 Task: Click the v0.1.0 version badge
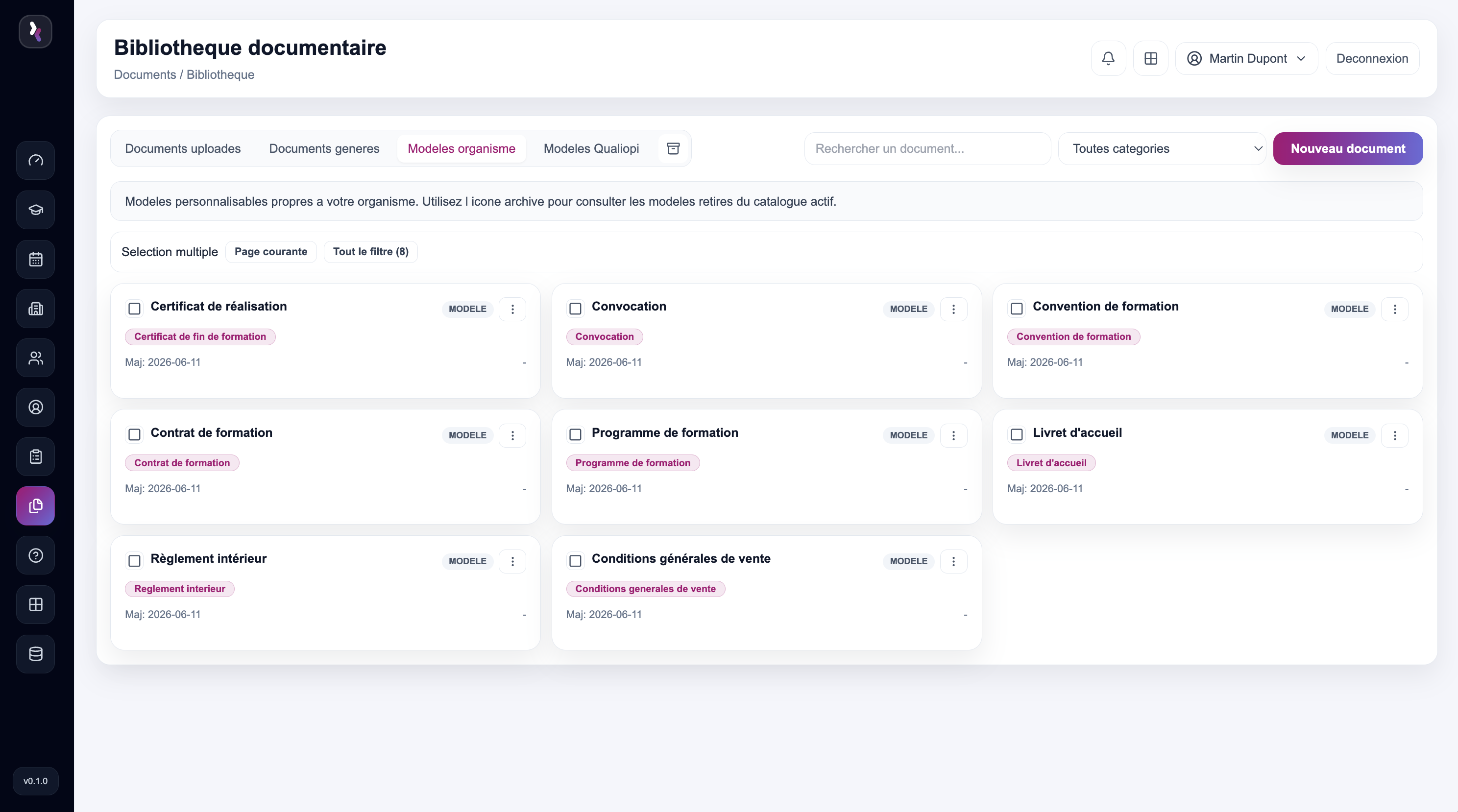36,781
